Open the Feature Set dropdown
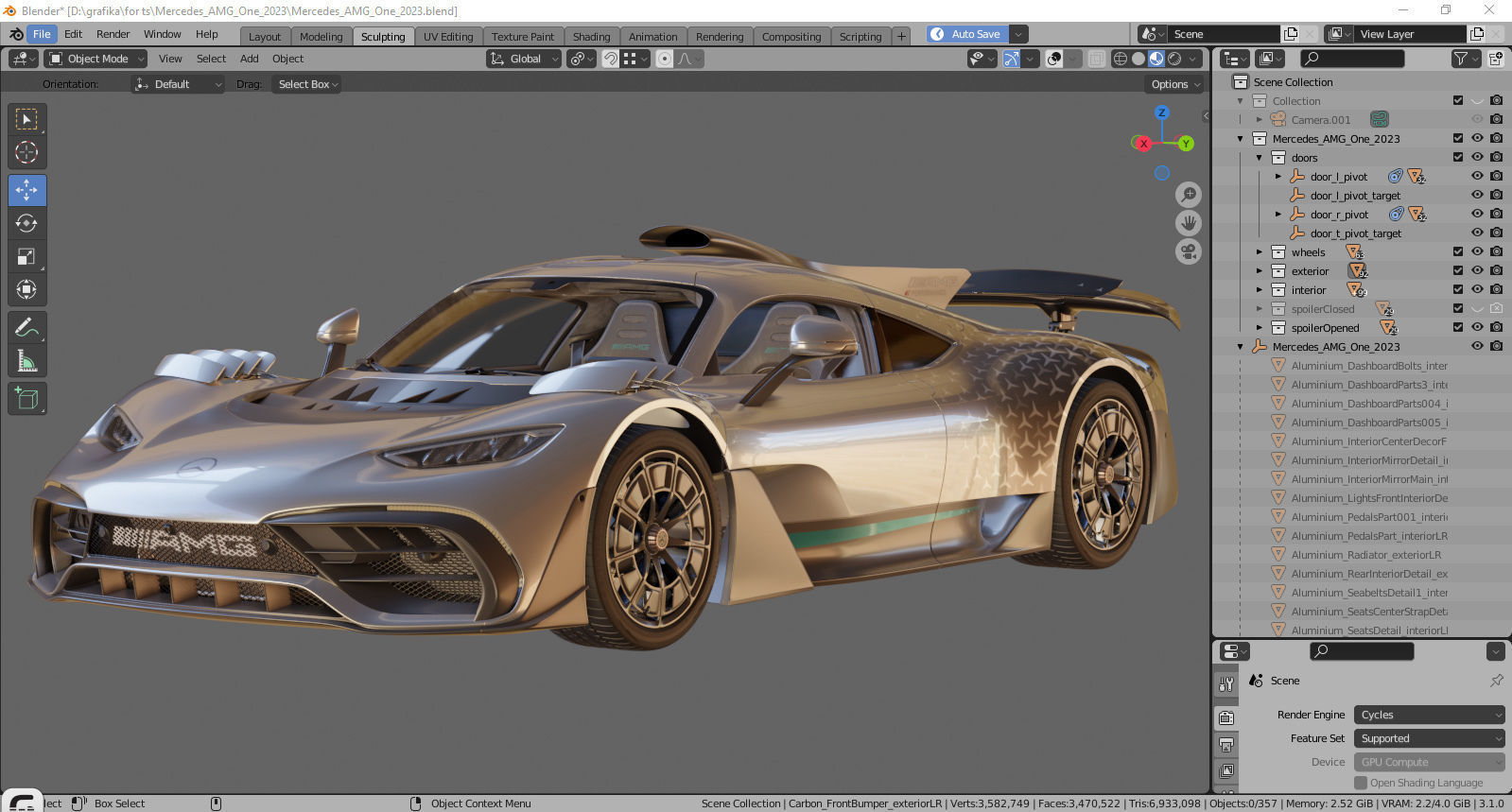Image resolution: width=1512 pixels, height=812 pixels. coord(1429,738)
